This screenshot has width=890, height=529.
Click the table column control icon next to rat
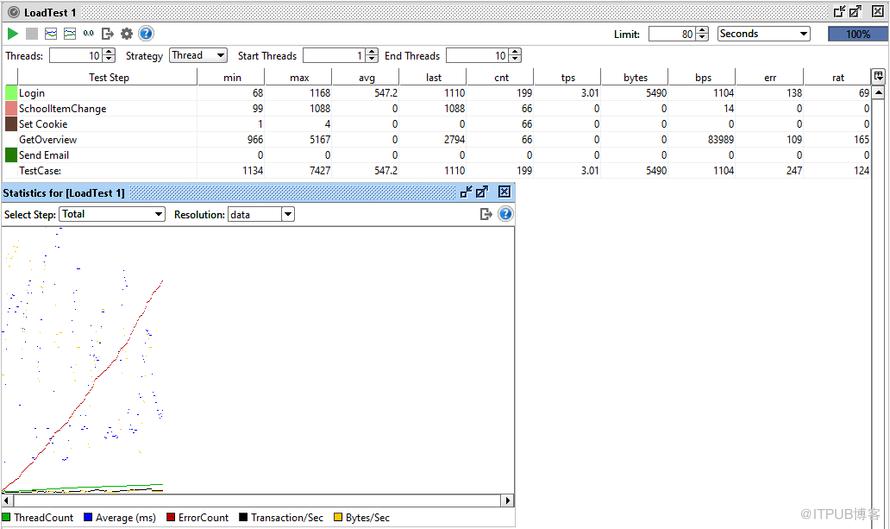(878, 76)
